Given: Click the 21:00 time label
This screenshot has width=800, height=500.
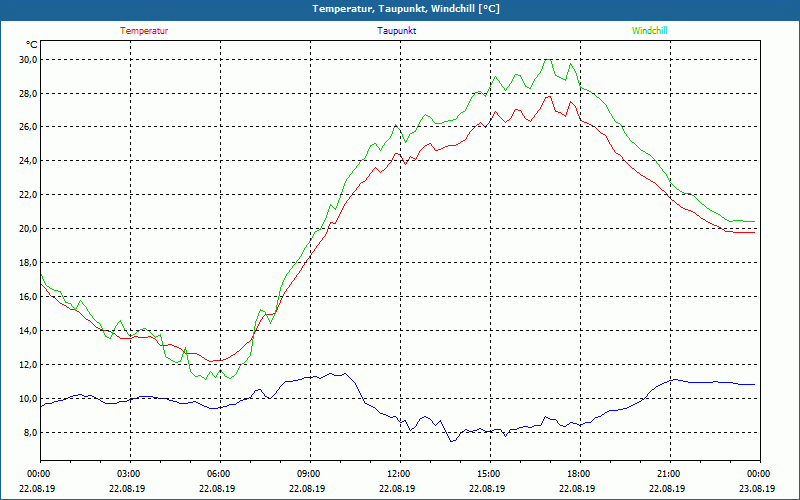Looking at the screenshot, I should click(667, 474).
